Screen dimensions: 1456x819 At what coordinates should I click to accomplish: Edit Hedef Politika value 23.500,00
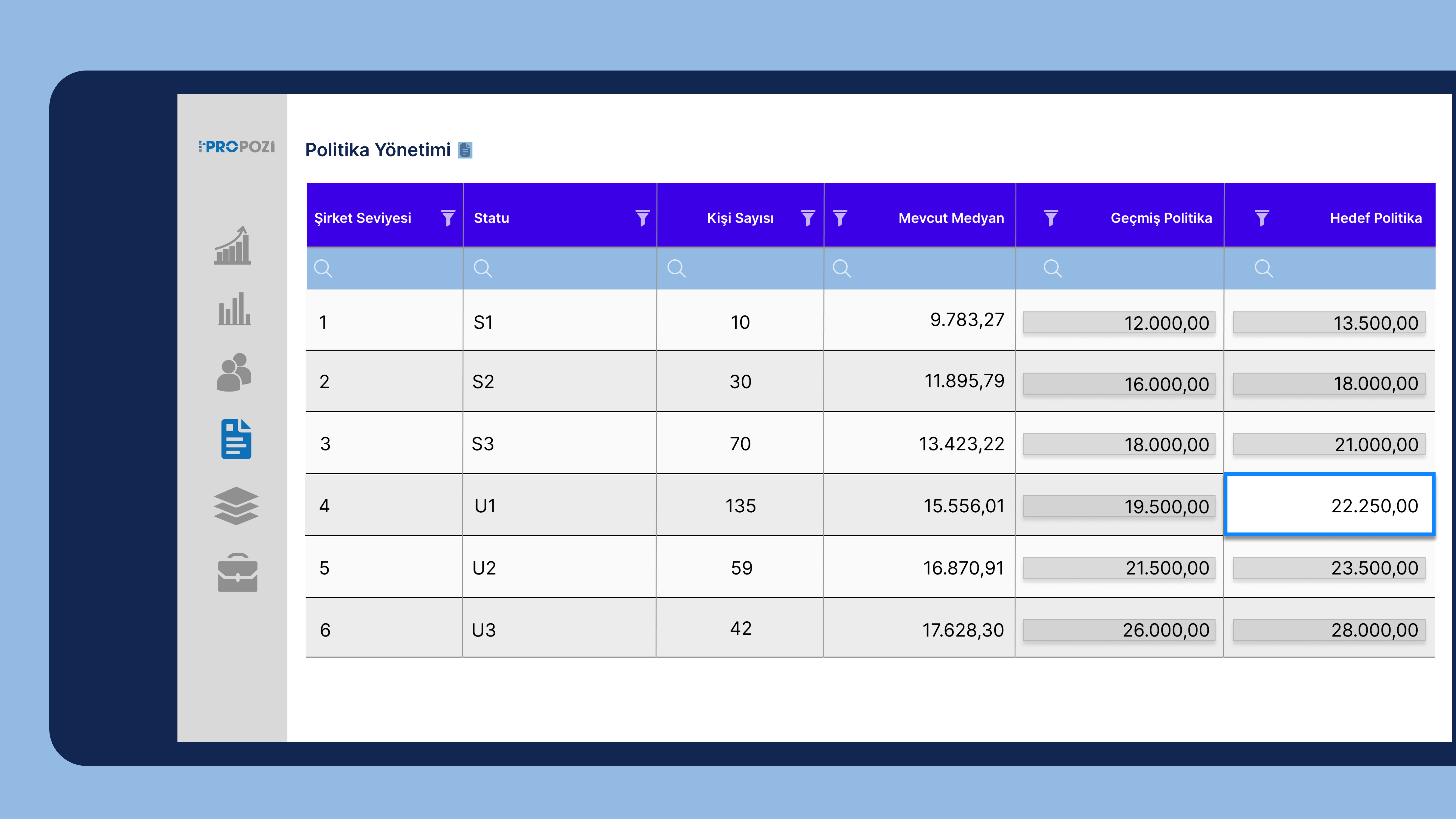(x=1329, y=568)
